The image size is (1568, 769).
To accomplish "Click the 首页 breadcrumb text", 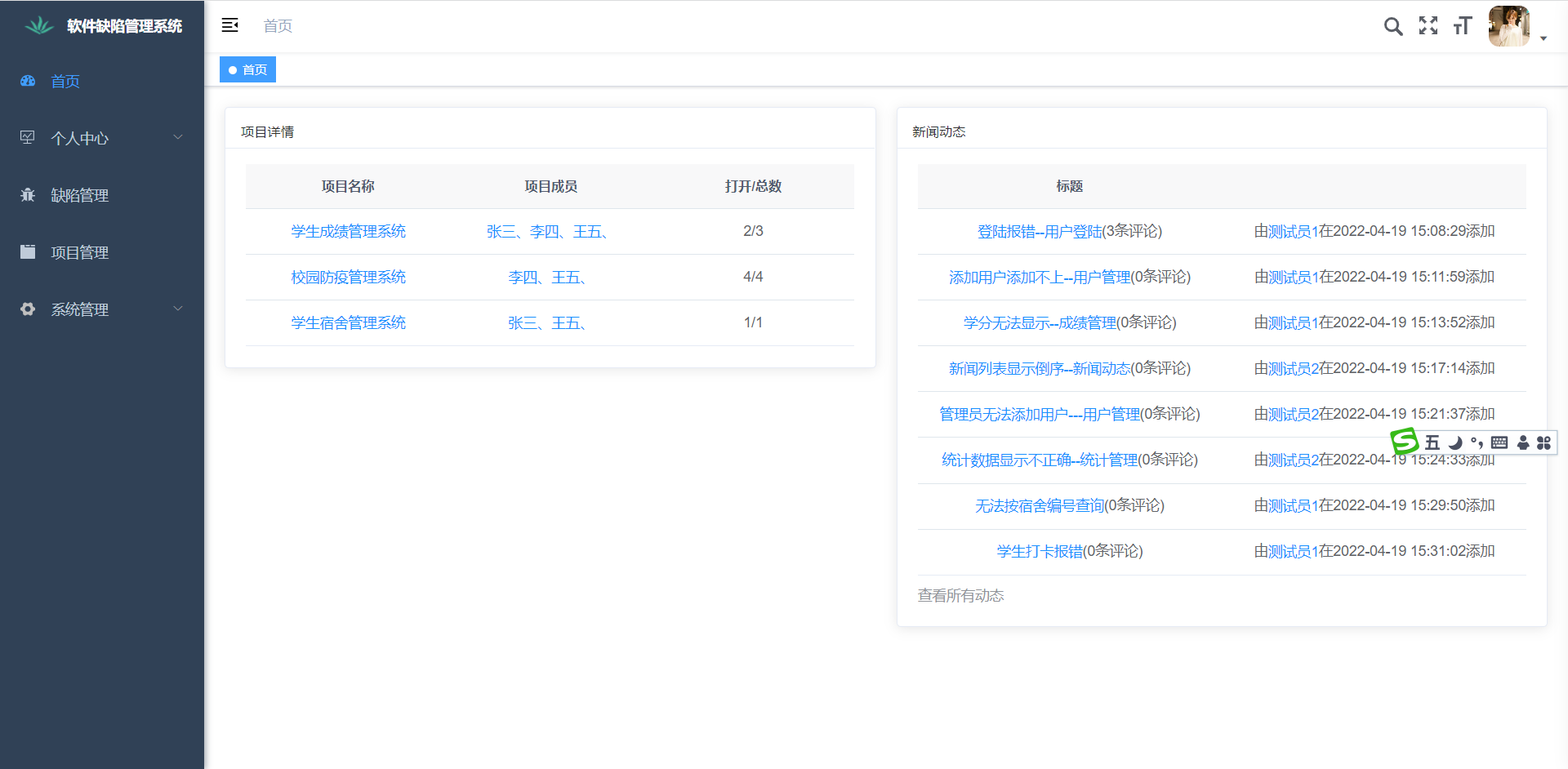I will (x=278, y=26).
